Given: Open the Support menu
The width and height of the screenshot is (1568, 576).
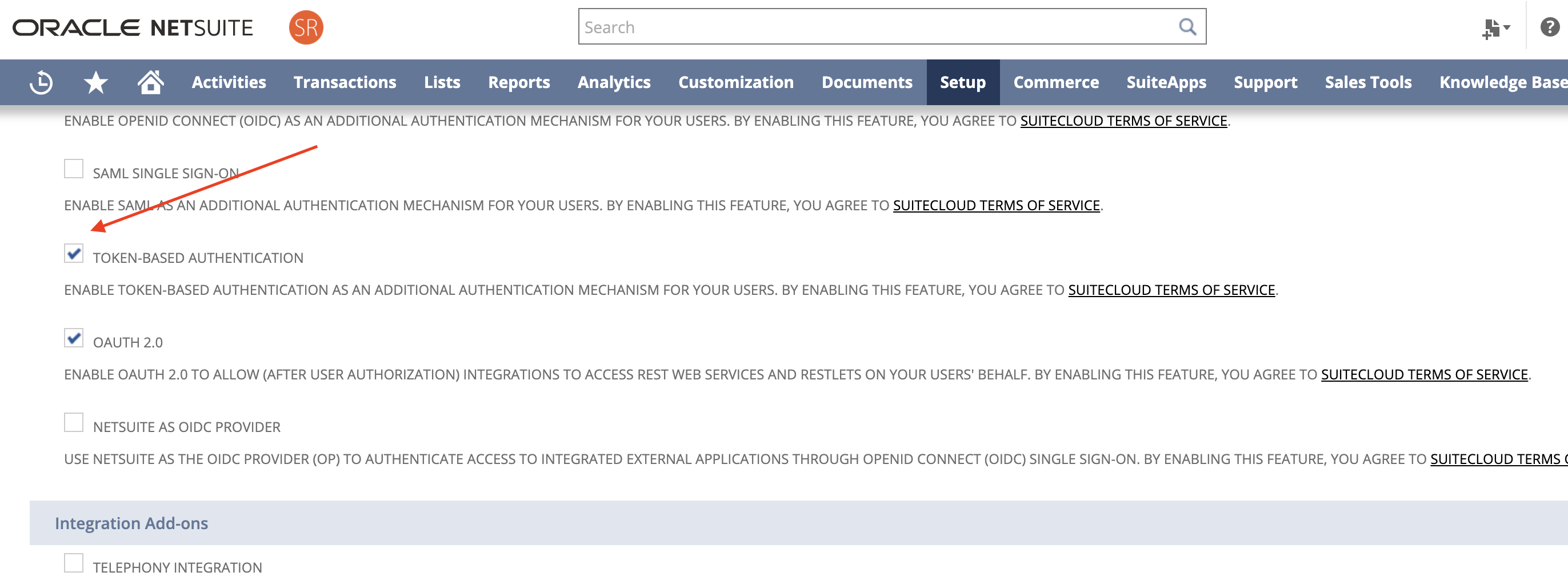Looking at the screenshot, I should [x=1266, y=82].
